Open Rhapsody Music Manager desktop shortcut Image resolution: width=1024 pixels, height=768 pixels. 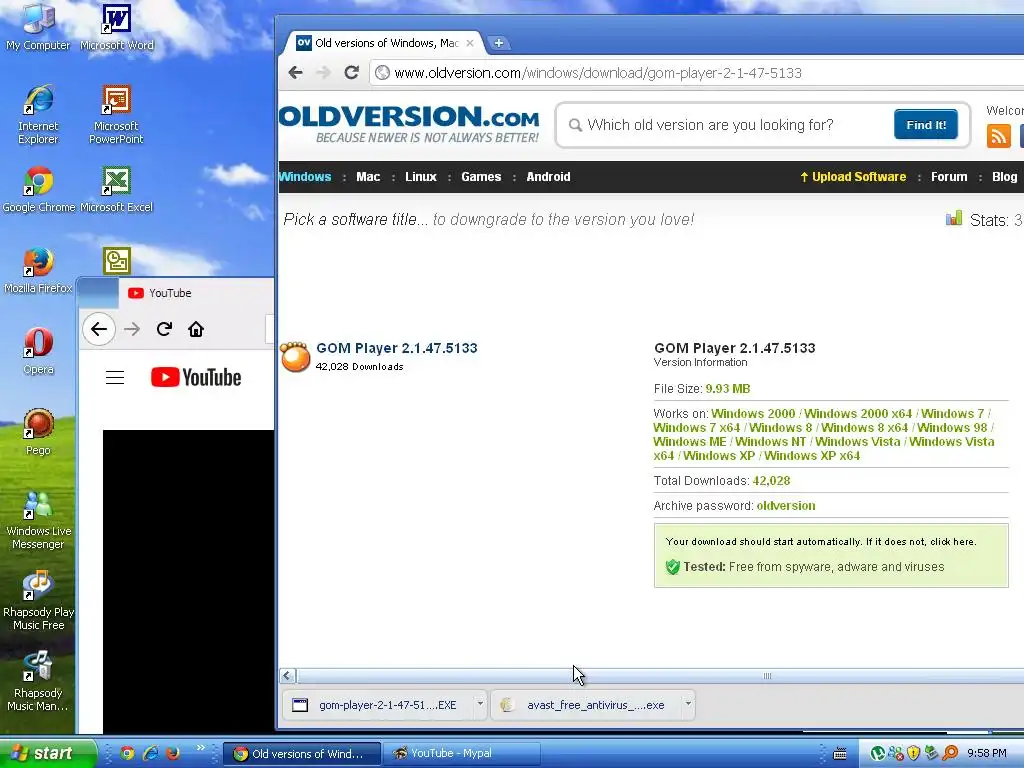click(38, 682)
